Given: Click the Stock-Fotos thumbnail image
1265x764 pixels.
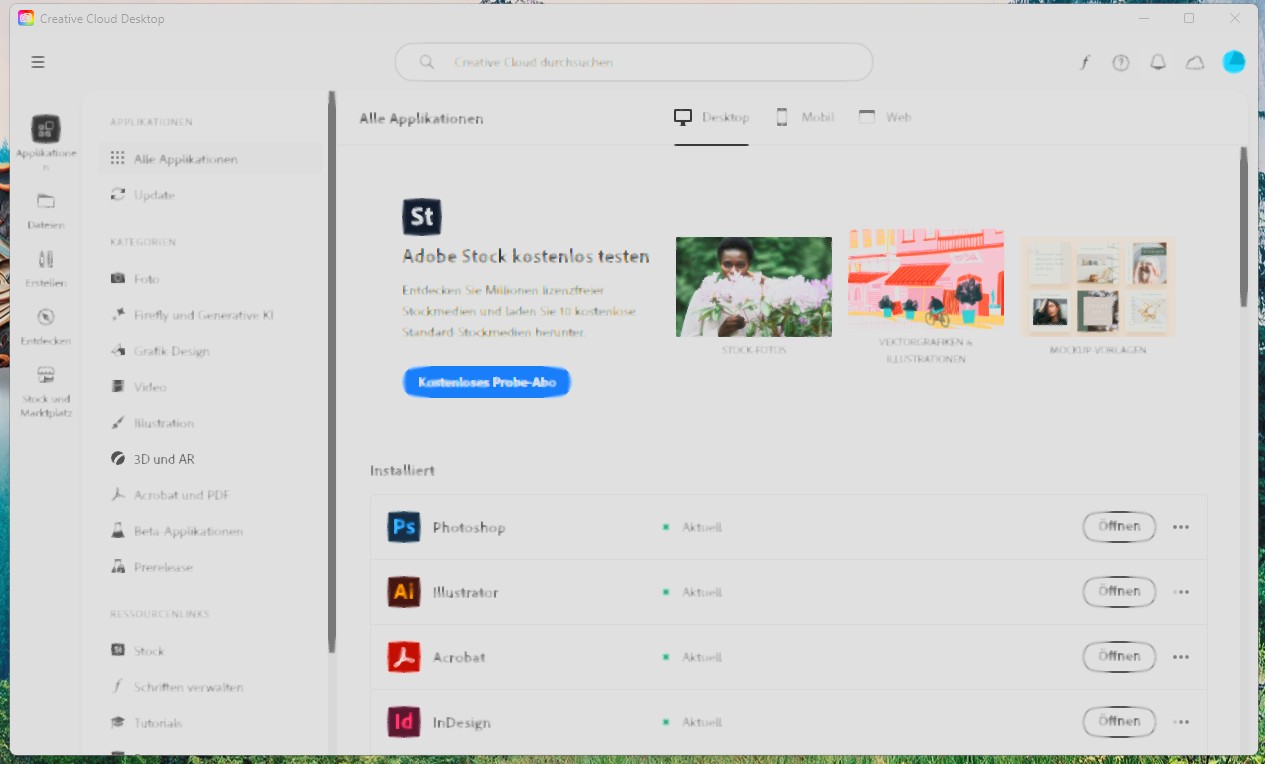Looking at the screenshot, I should pos(753,287).
